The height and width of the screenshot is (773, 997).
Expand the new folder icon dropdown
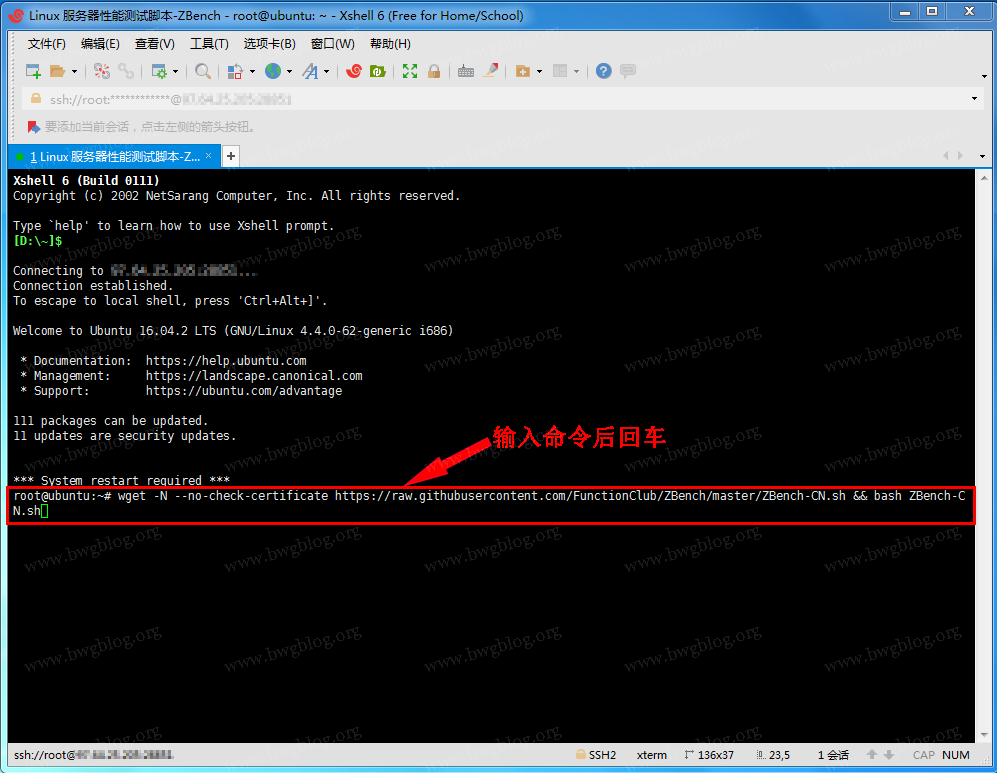click(539, 71)
